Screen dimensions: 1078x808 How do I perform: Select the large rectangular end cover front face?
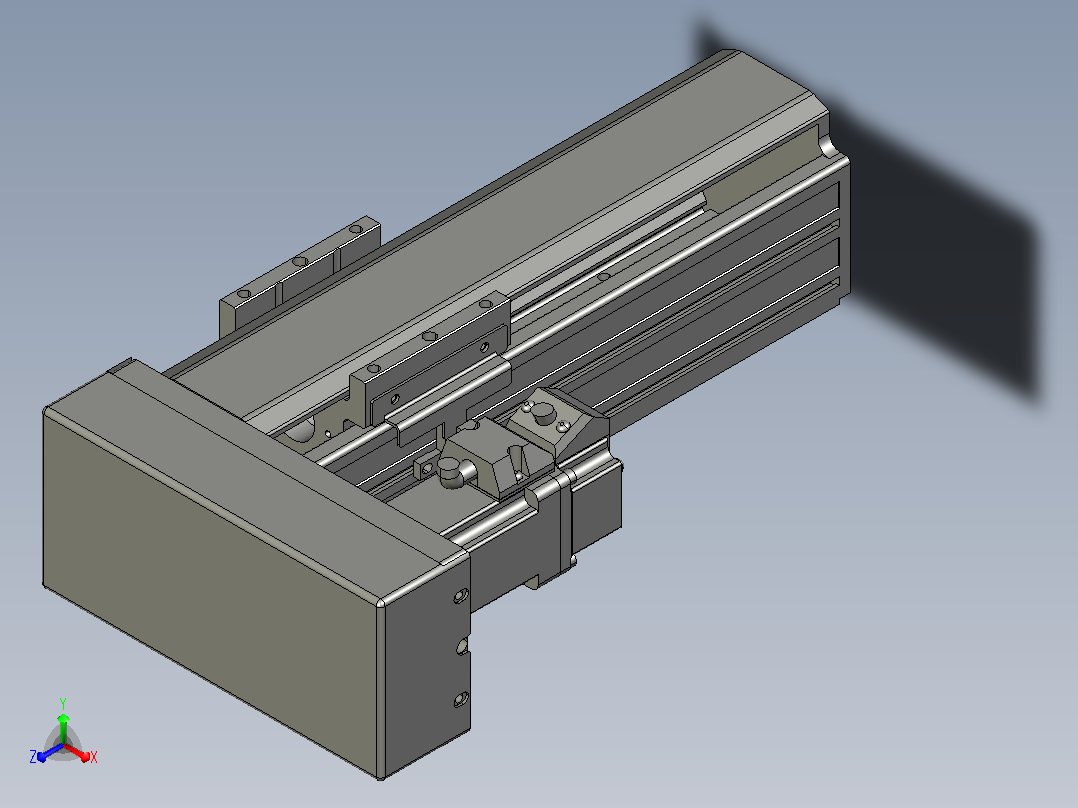[210, 593]
